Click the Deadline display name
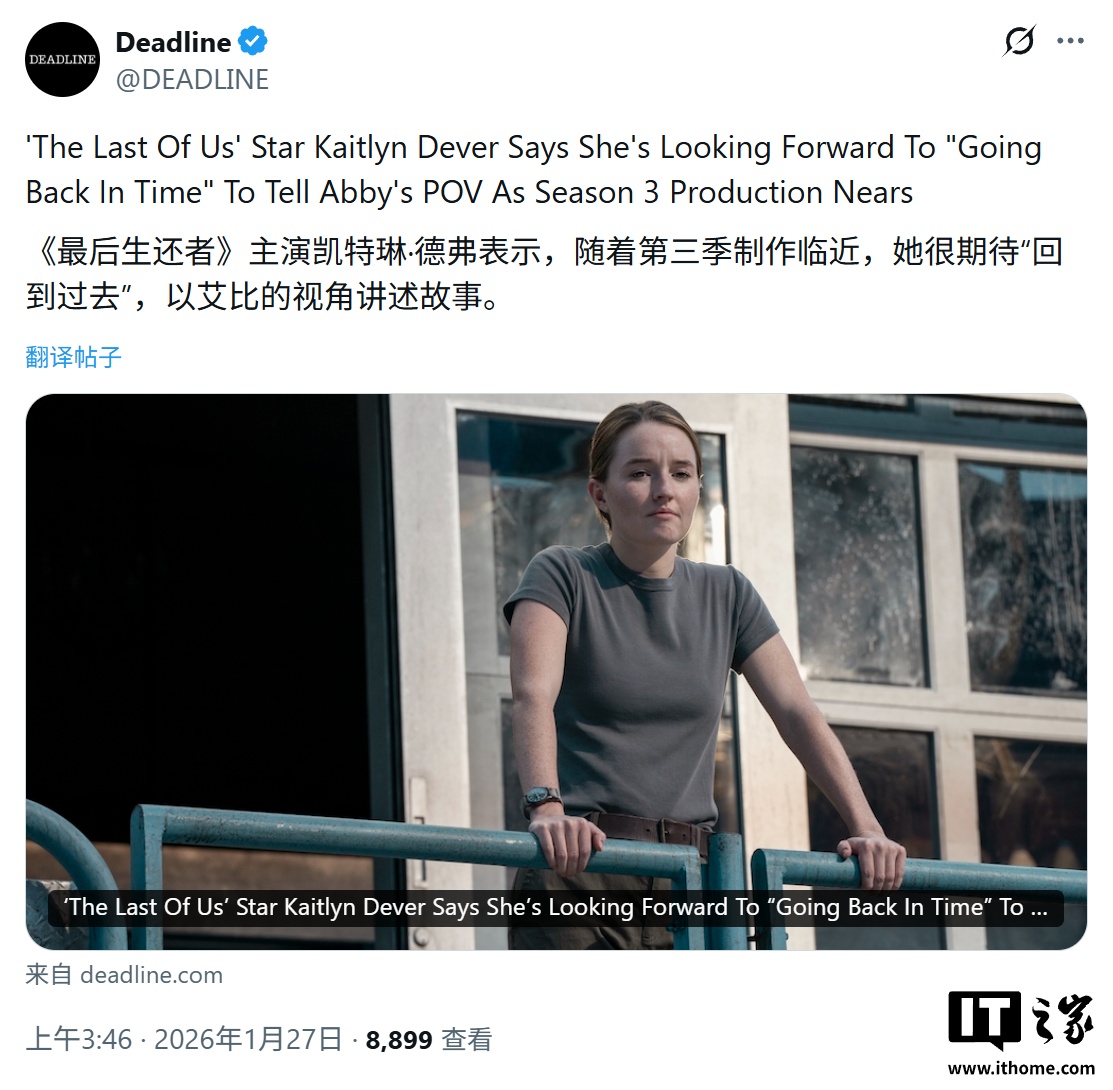The width and height of the screenshot is (1113, 1090). click(x=173, y=42)
